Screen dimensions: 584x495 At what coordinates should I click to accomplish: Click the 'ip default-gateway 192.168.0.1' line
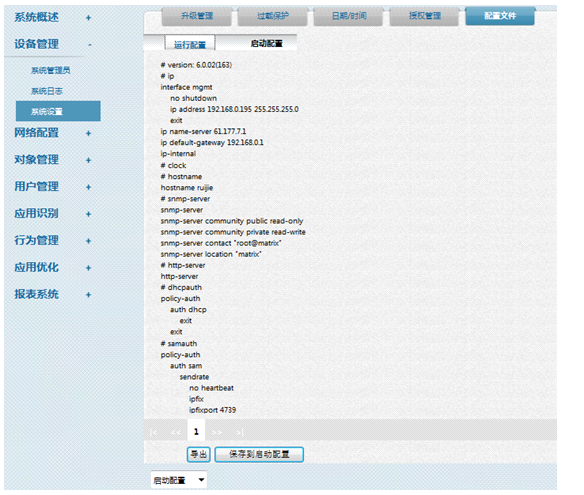point(212,142)
